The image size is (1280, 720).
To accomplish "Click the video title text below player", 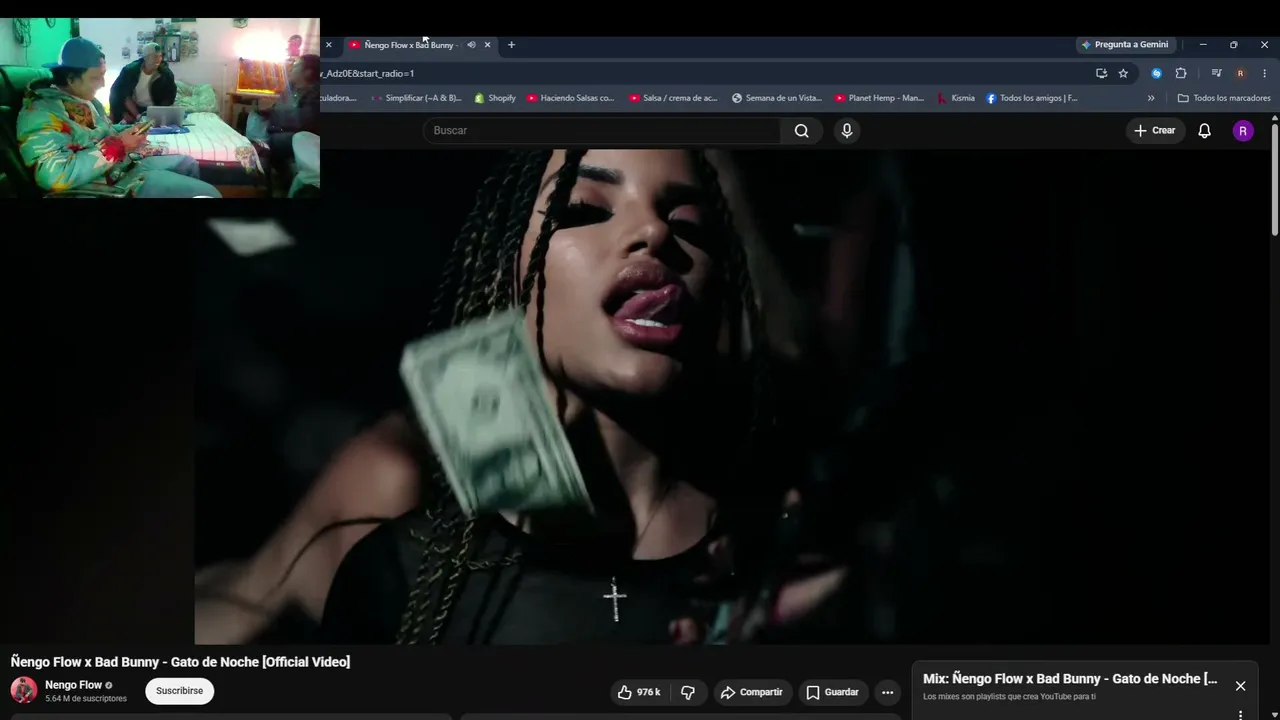I will point(180,662).
